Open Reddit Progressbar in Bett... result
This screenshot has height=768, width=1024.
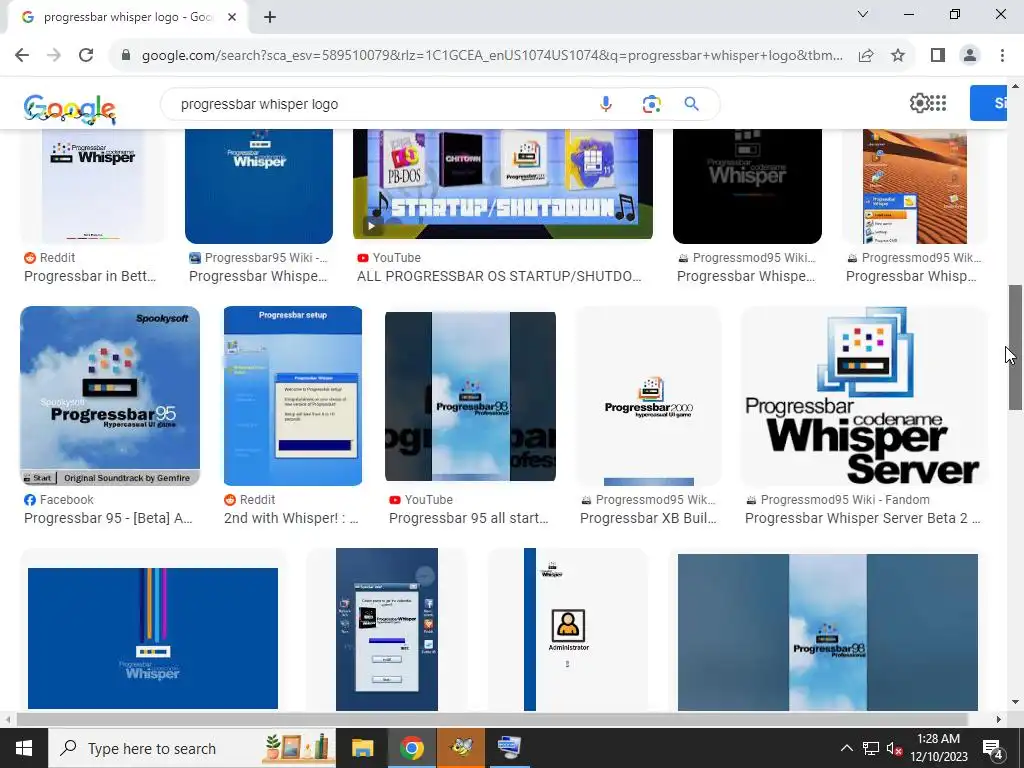click(90, 276)
